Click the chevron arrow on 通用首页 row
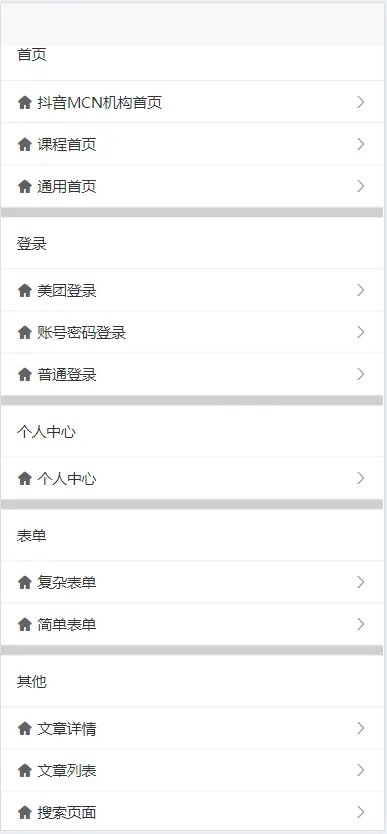This screenshot has height=834, width=387. pos(361,186)
